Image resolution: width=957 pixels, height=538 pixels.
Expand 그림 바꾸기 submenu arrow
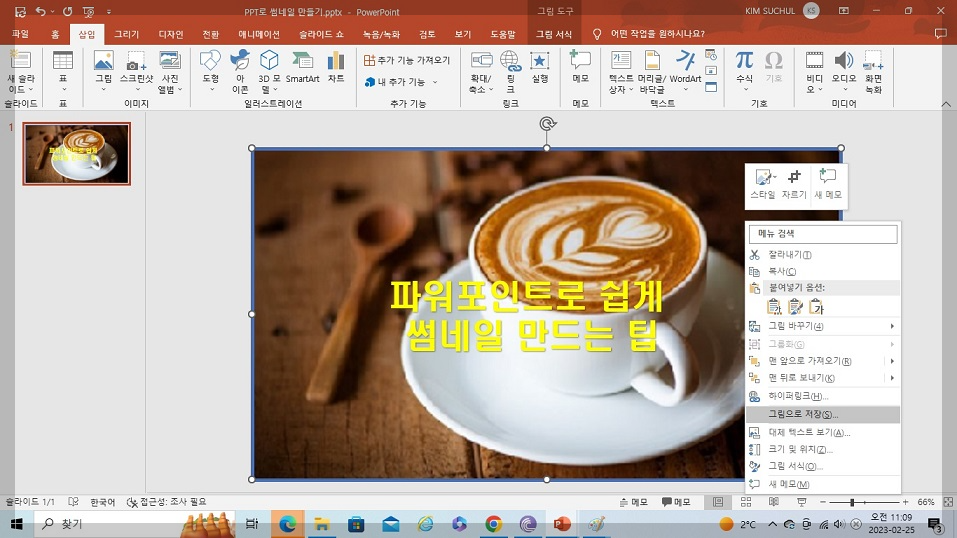click(892, 326)
